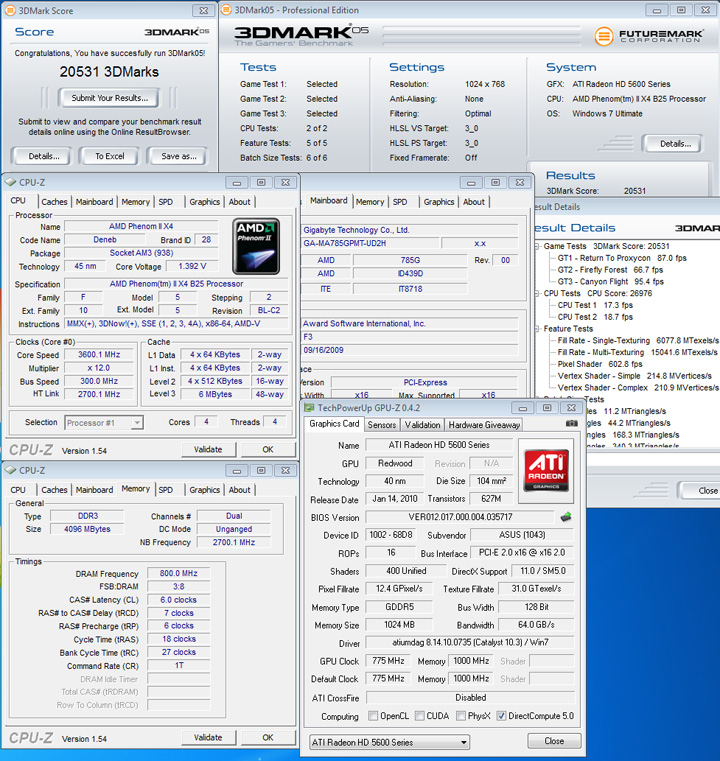Open Mainboard tab in upper CPU-Z
Image resolution: width=720 pixels, height=761 pixels.
[94, 202]
